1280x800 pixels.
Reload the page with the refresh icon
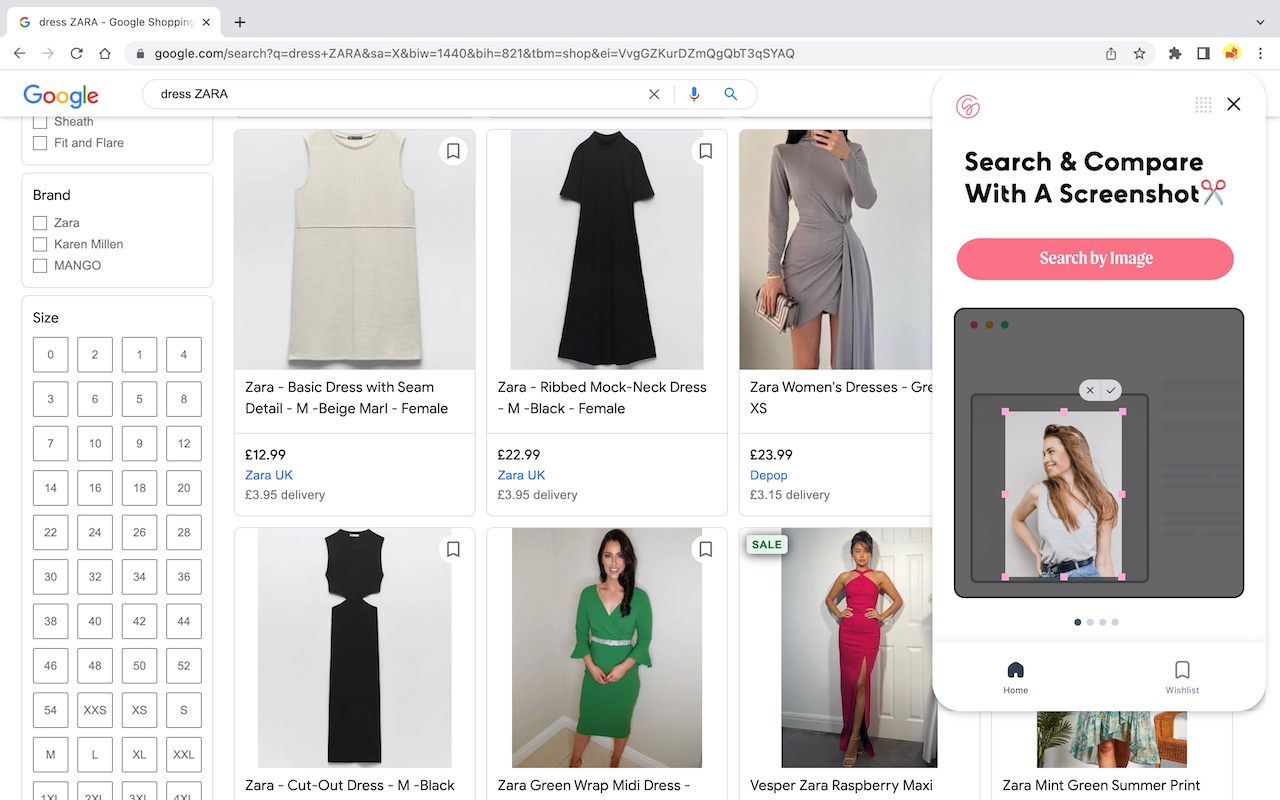[x=77, y=53]
